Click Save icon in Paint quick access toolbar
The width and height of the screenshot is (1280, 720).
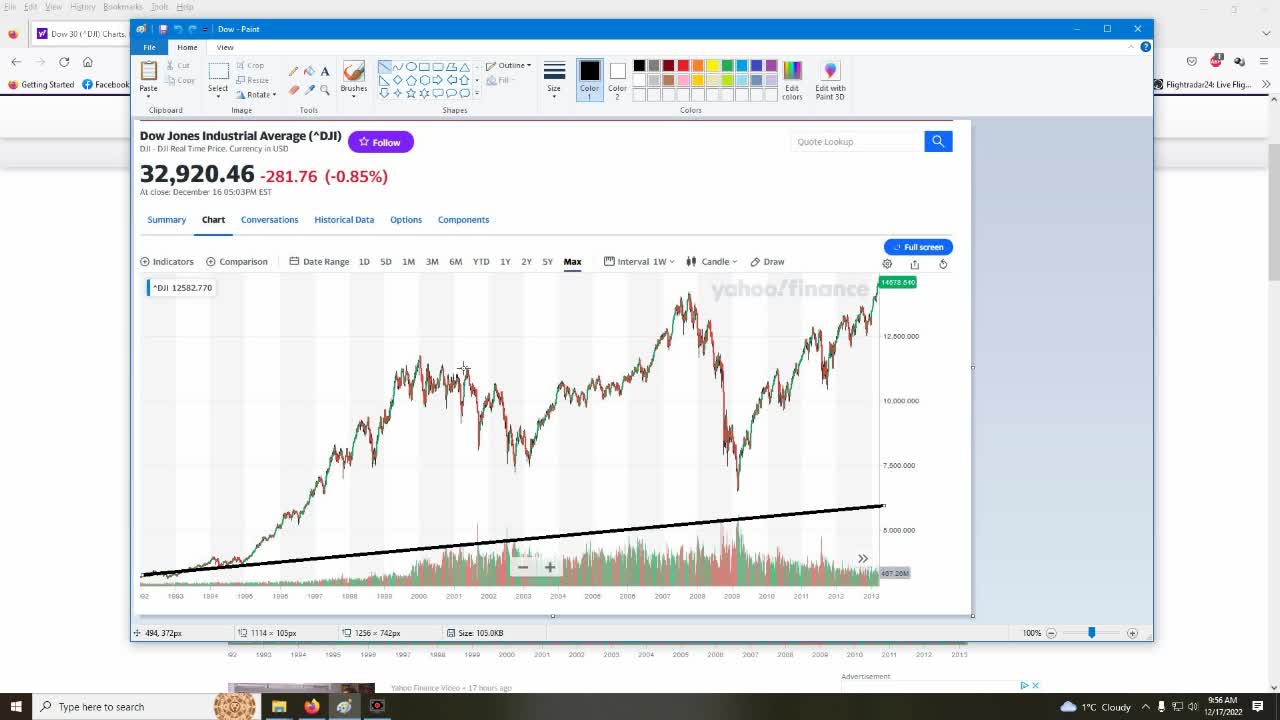pyautogui.click(x=162, y=29)
